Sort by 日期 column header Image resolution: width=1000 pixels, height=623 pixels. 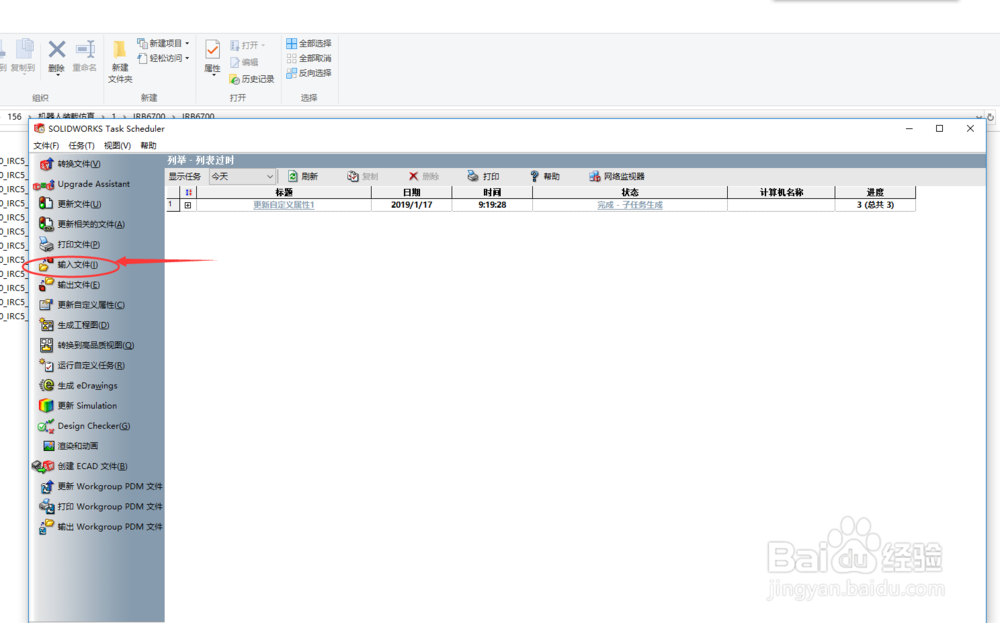[411, 192]
